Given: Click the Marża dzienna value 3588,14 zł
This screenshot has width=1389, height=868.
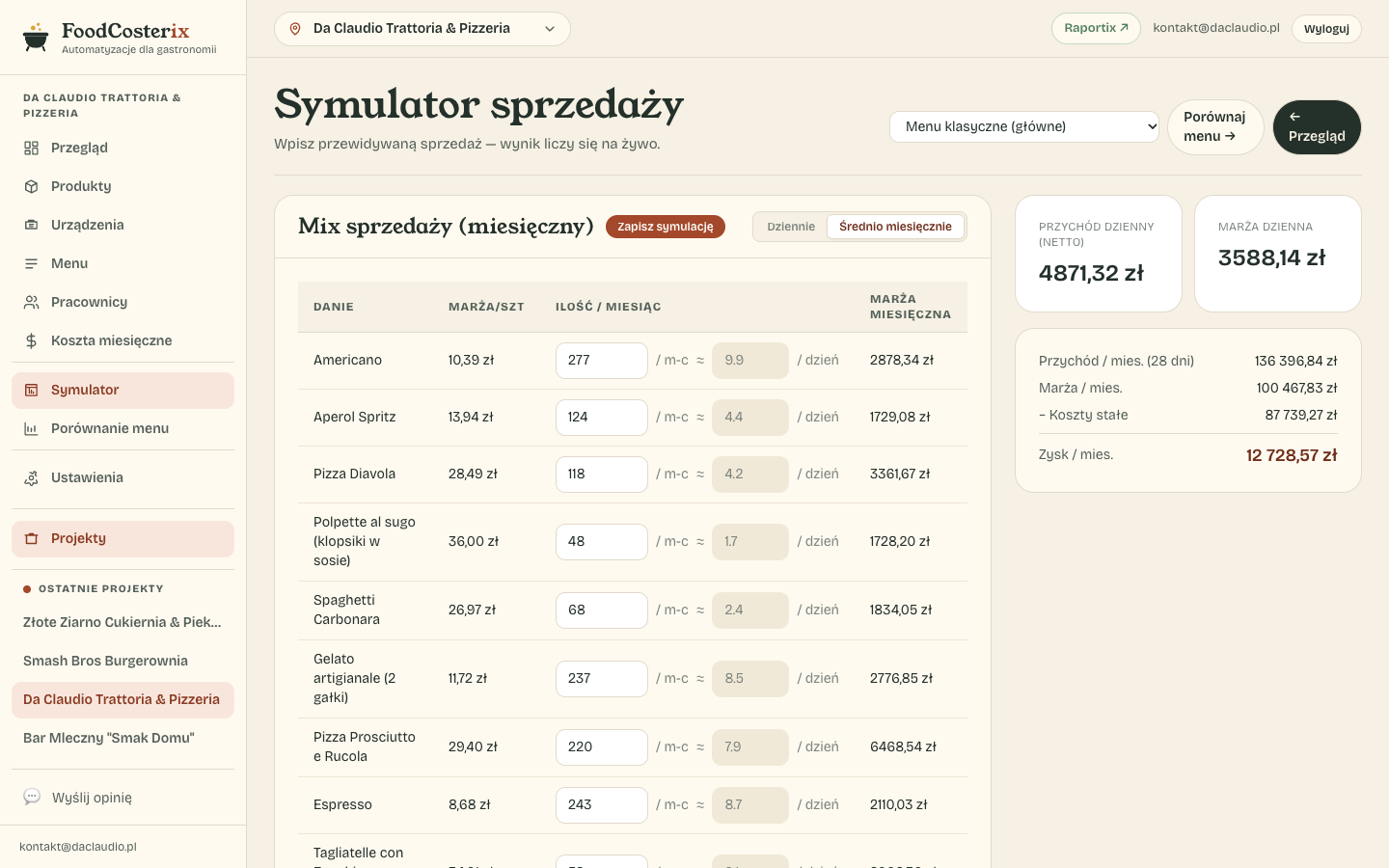Looking at the screenshot, I should pyautogui.click(x=1271, y=258).
